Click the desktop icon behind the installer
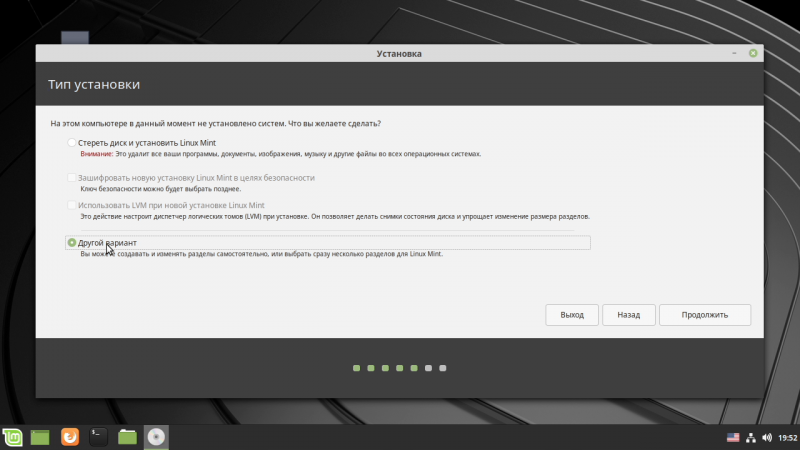Screen dimensions: 800x450 (x=75, y=38)
